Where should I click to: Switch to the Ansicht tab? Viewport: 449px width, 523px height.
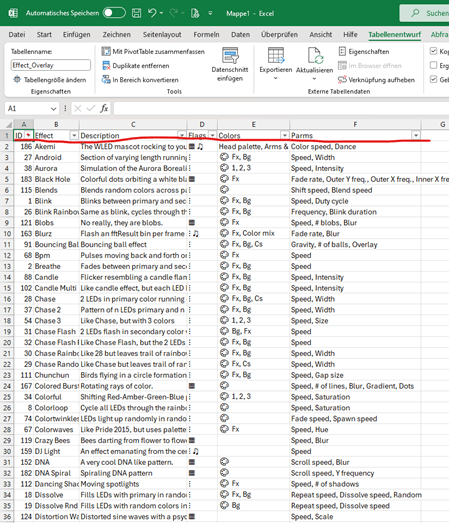321,34
